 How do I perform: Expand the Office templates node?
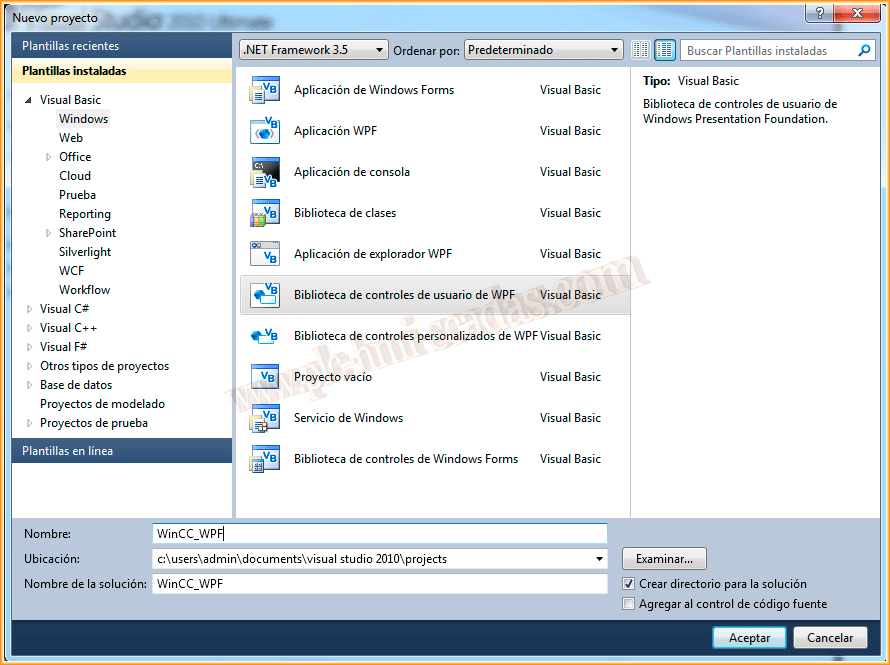coord(48,157)
